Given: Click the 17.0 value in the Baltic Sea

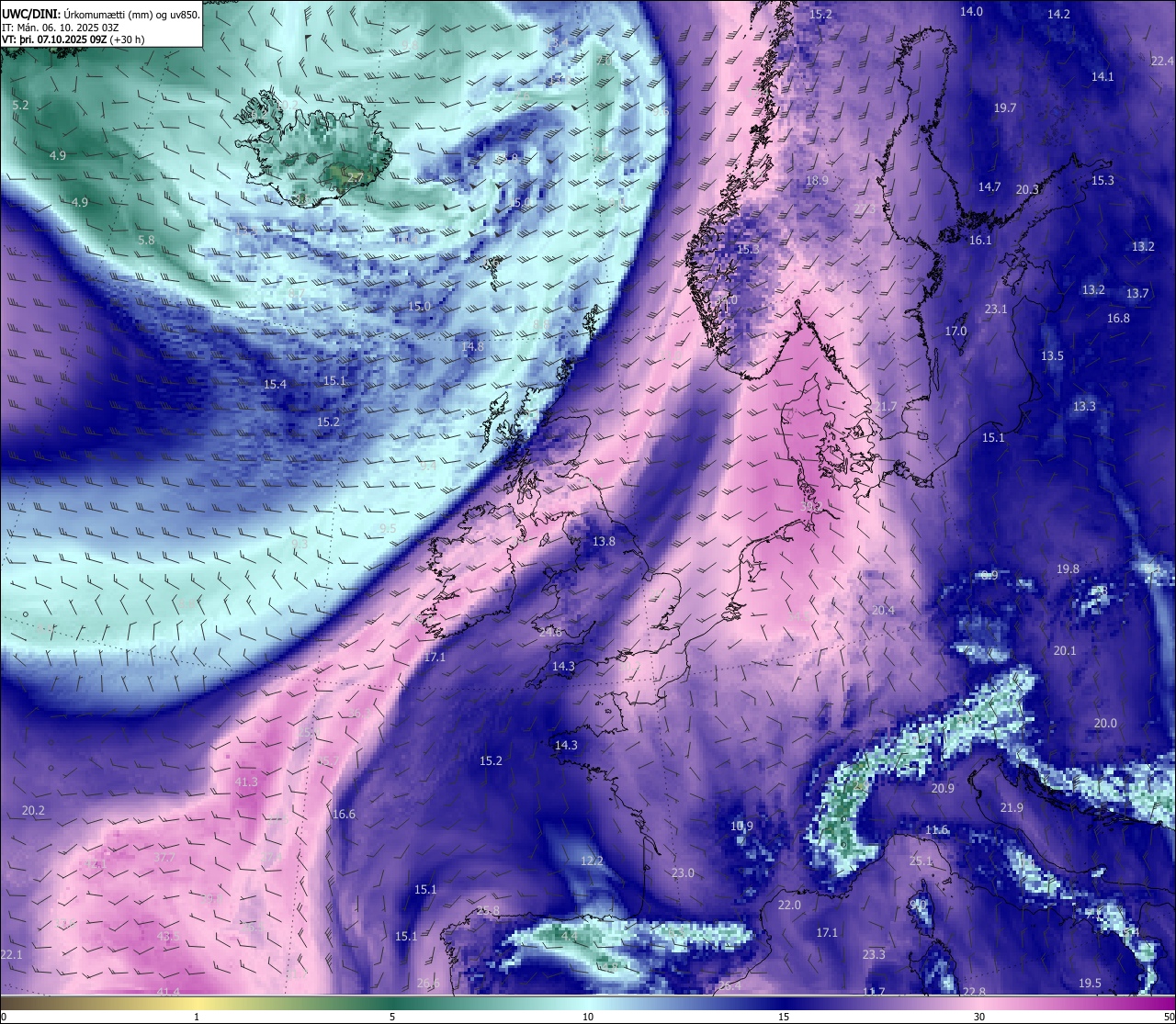Looking at the screenshot, I should [x=956, y=331].
